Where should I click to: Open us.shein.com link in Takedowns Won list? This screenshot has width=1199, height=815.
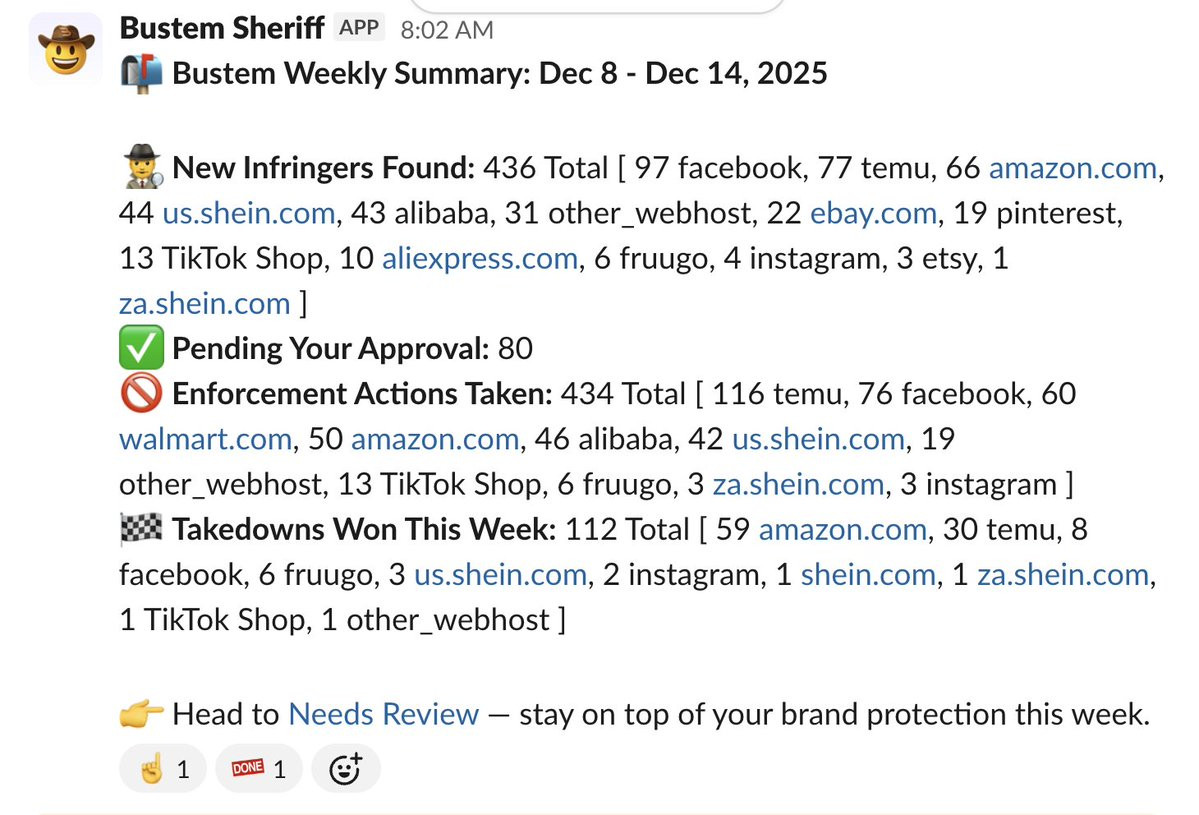point(500,575)
